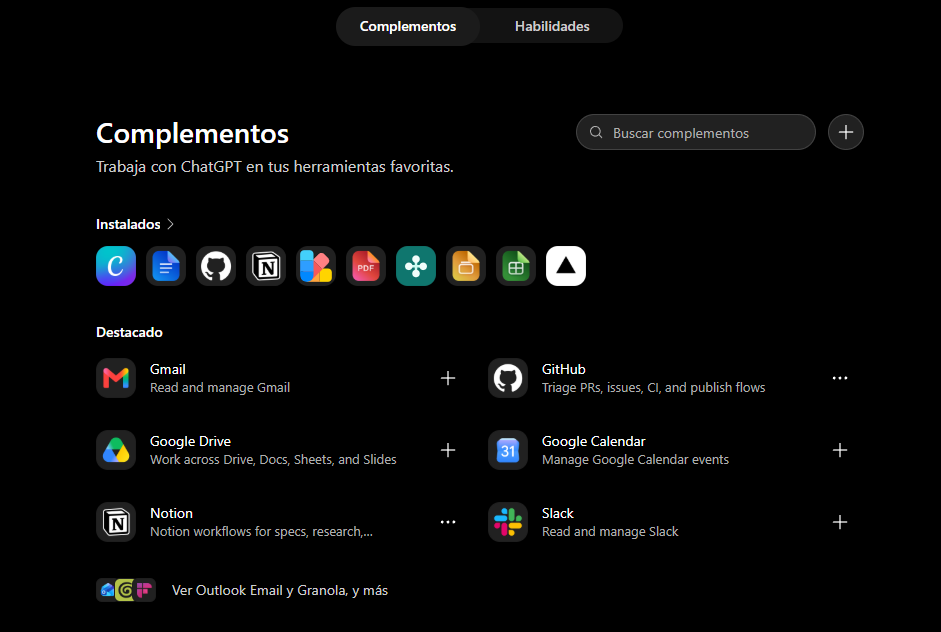The width and height of the screenshot is (941, 632).
Task: Open the installed orange slides plugin icon
Action: 466,266
